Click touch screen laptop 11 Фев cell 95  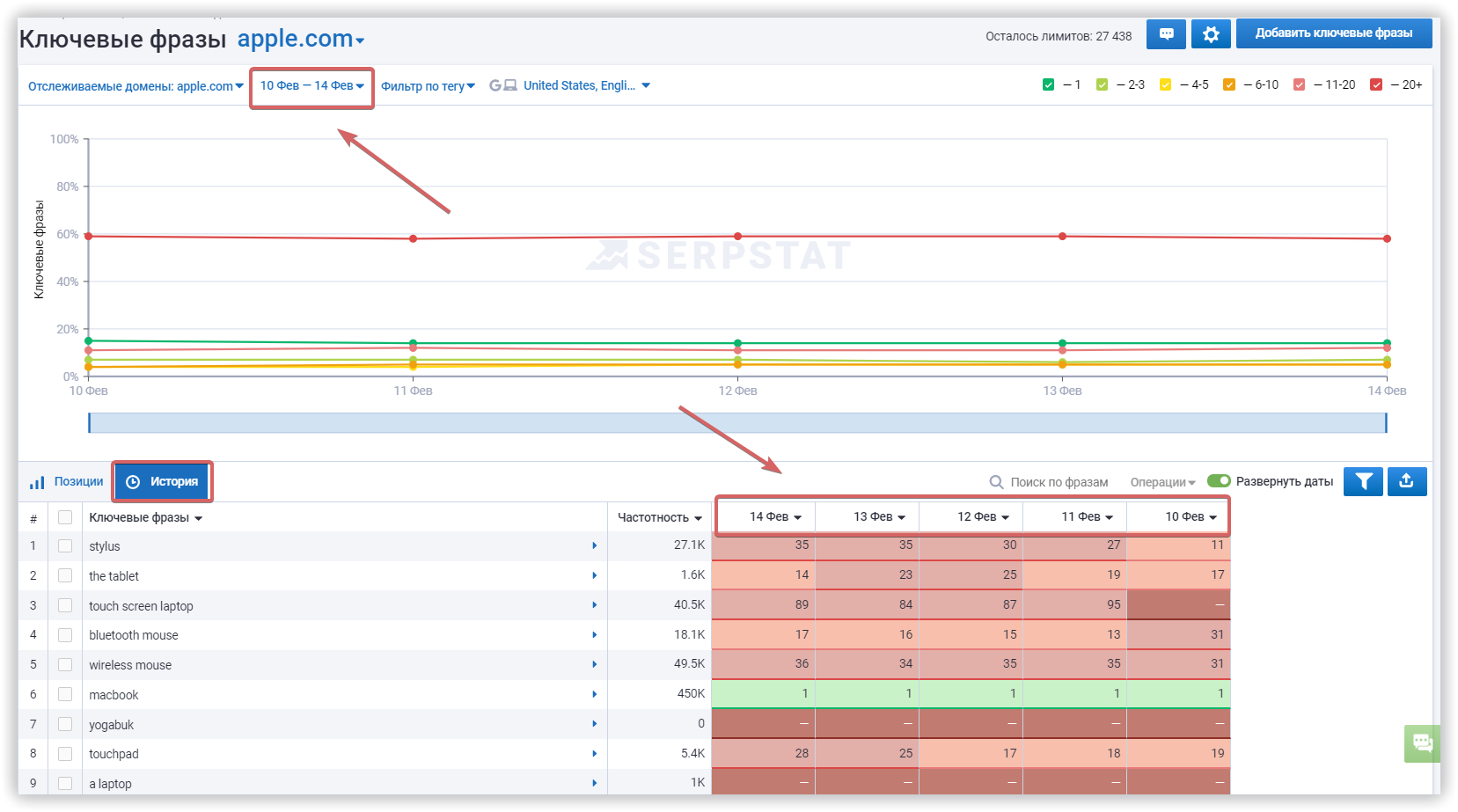(x=1074, y=604)
